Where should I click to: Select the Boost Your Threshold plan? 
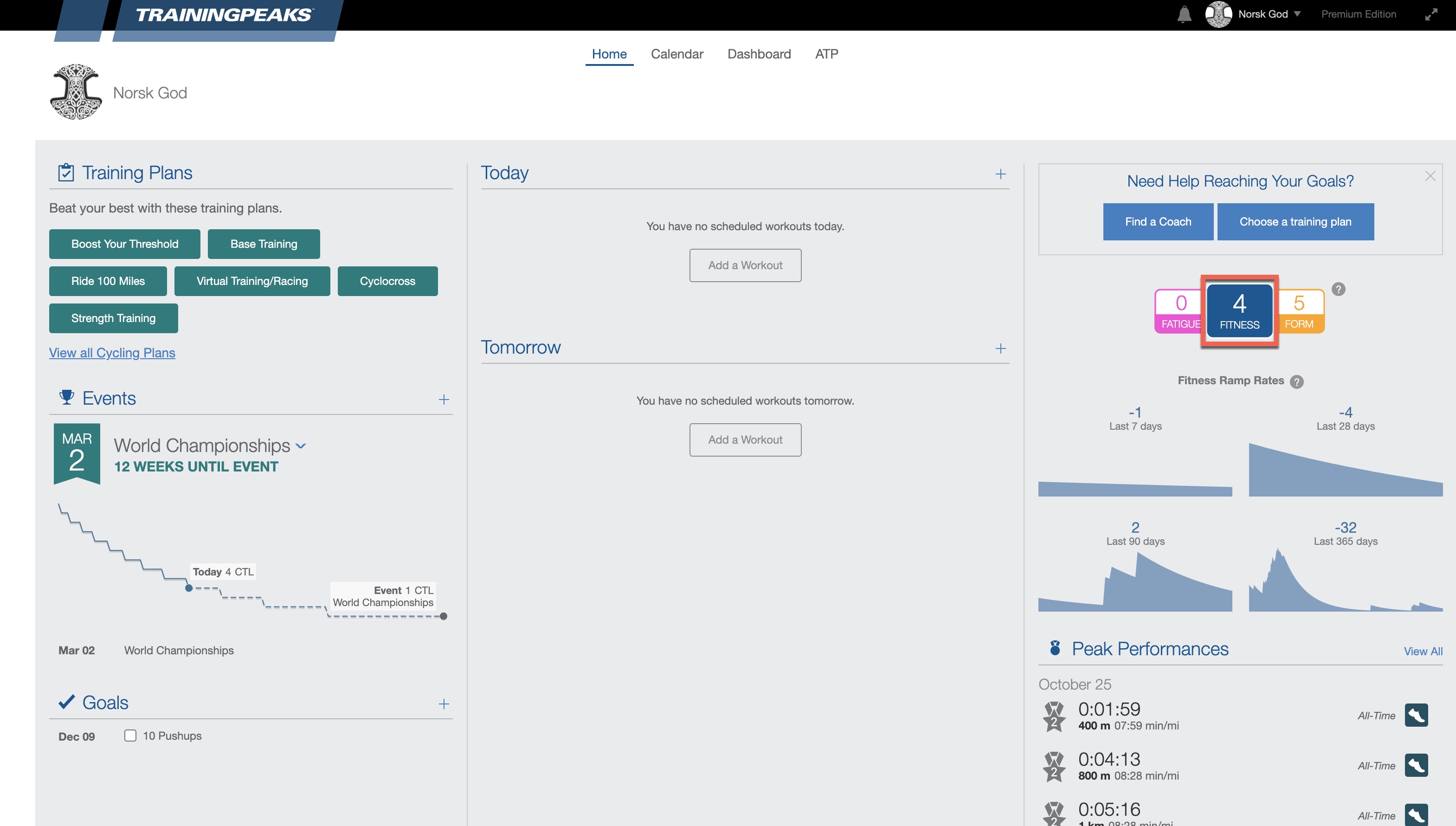pos(124,244)
